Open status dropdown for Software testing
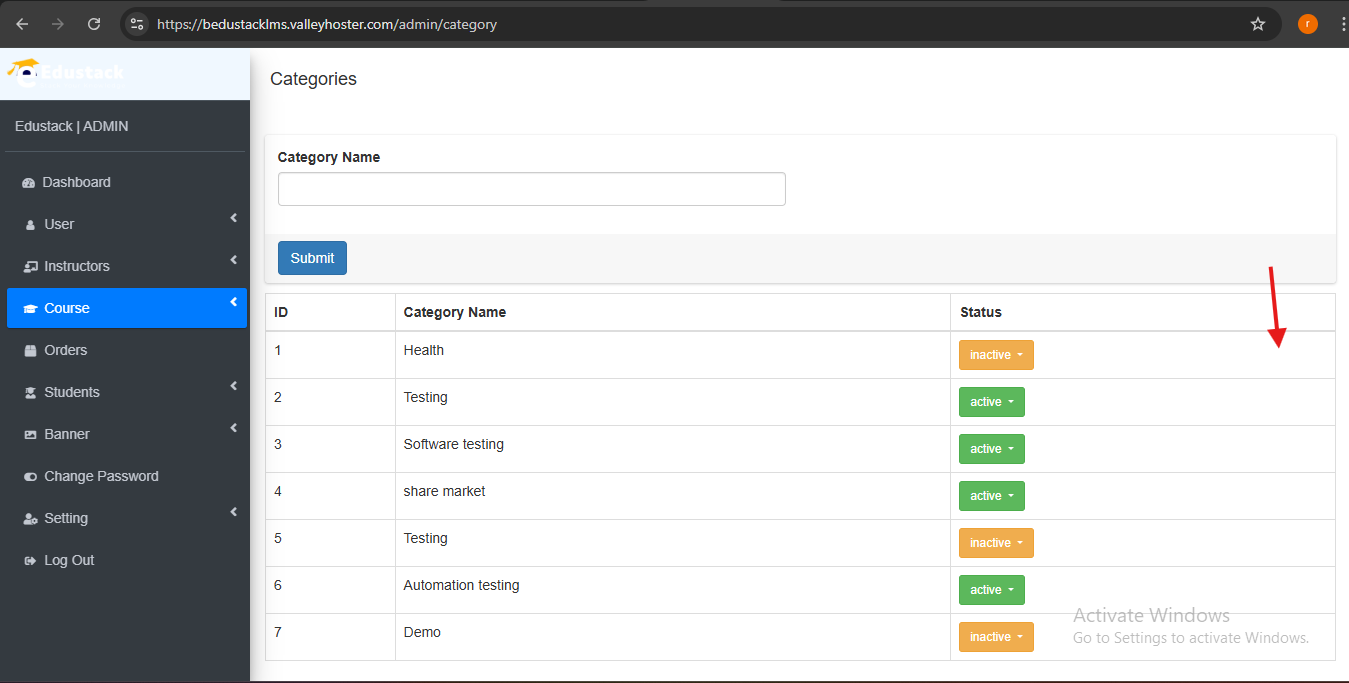The image size is (1349, 683). (x=991, y=449)
